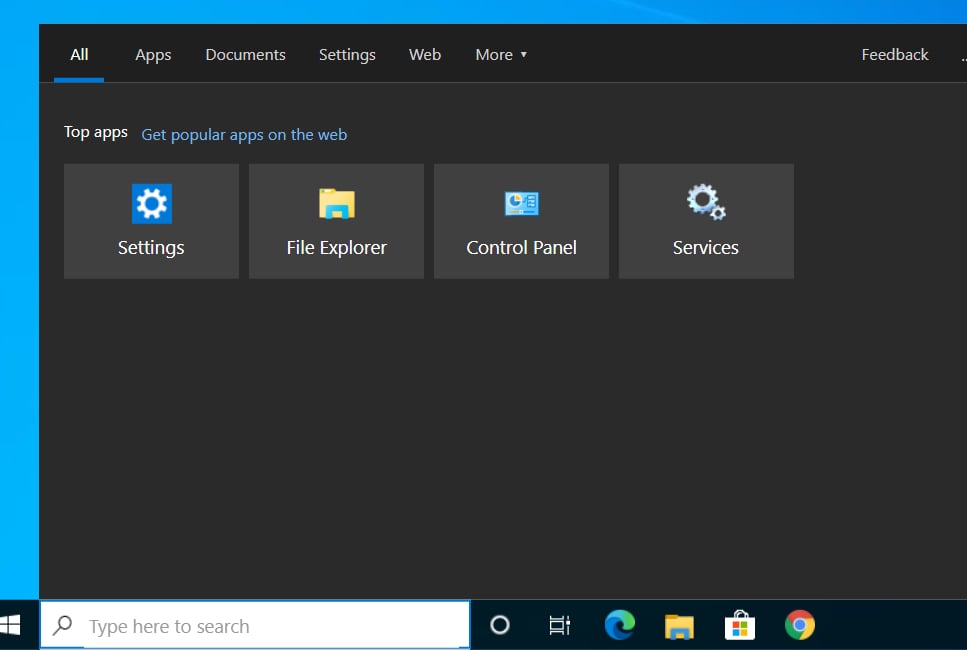This screenshot has width=967, height=650.
Task: Switch to the Web search tab
Action: 425,55
